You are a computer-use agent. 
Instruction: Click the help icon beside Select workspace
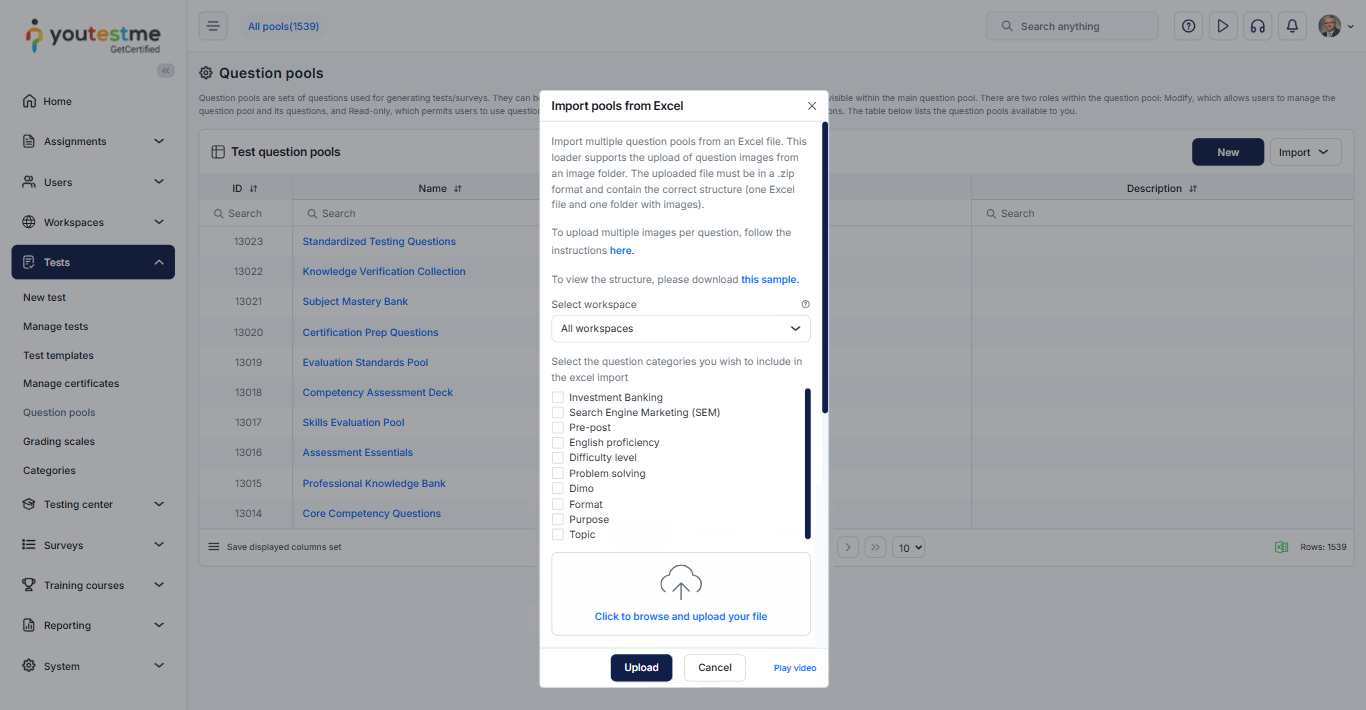[806, 304]
